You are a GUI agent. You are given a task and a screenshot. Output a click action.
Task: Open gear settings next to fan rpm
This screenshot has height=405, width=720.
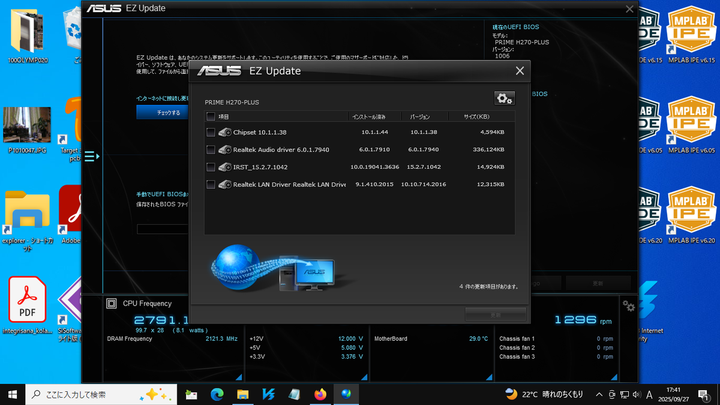[628, 306]
